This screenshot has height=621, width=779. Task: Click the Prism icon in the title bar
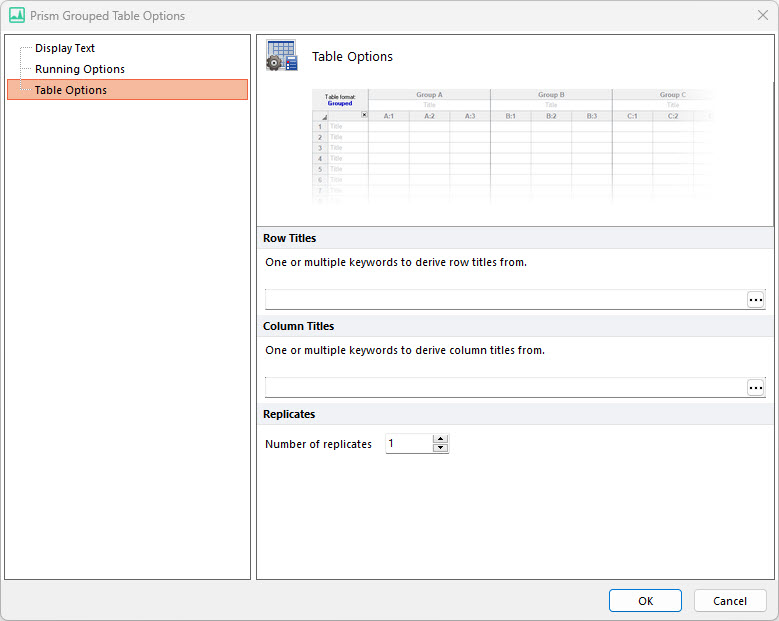tap(16, 16)
